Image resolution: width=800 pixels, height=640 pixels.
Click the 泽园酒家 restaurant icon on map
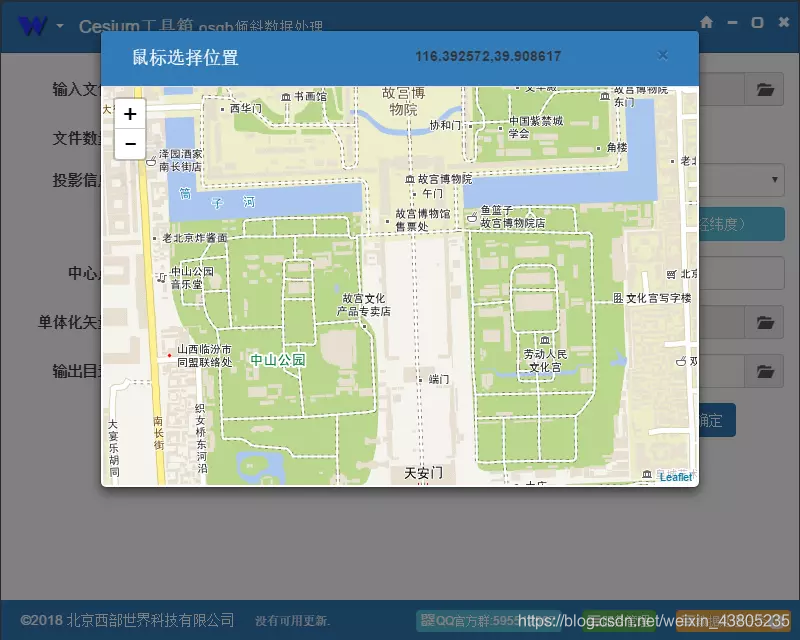click(151, 161)
